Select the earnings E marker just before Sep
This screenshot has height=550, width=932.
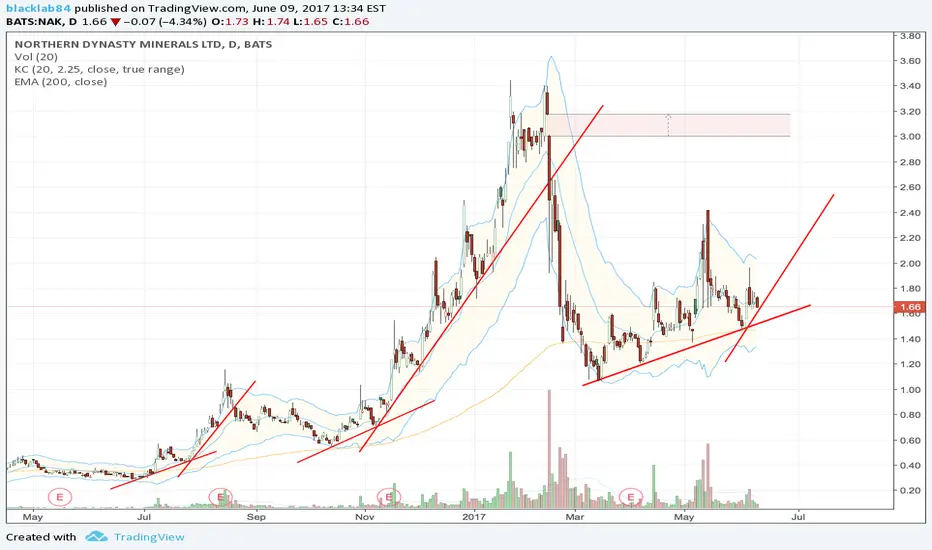[x=221, y=496]
